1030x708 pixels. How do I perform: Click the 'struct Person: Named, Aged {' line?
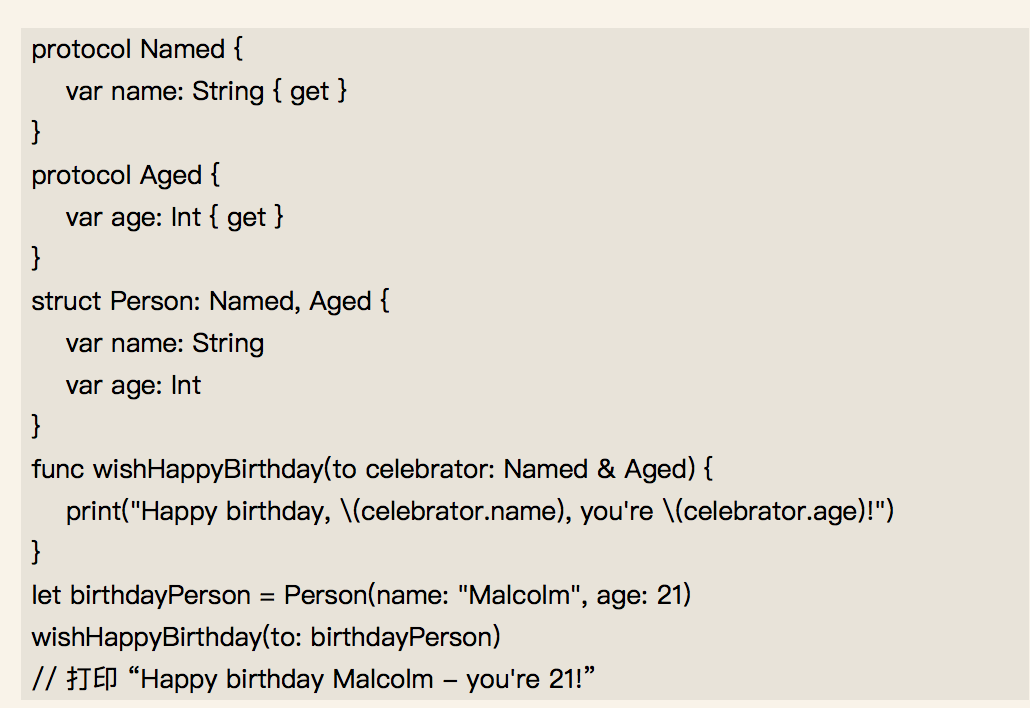tap(210, 301)
